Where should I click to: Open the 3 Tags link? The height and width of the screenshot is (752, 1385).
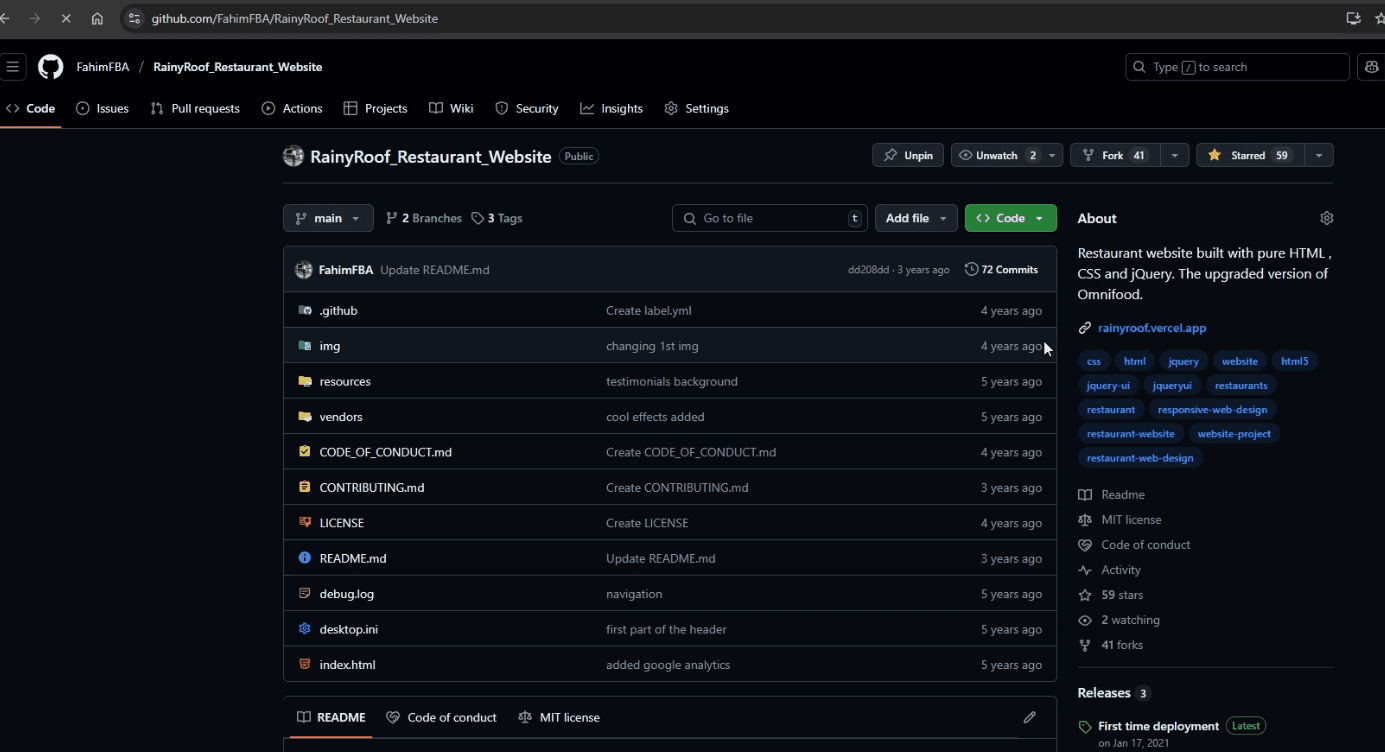pos(497,218)
